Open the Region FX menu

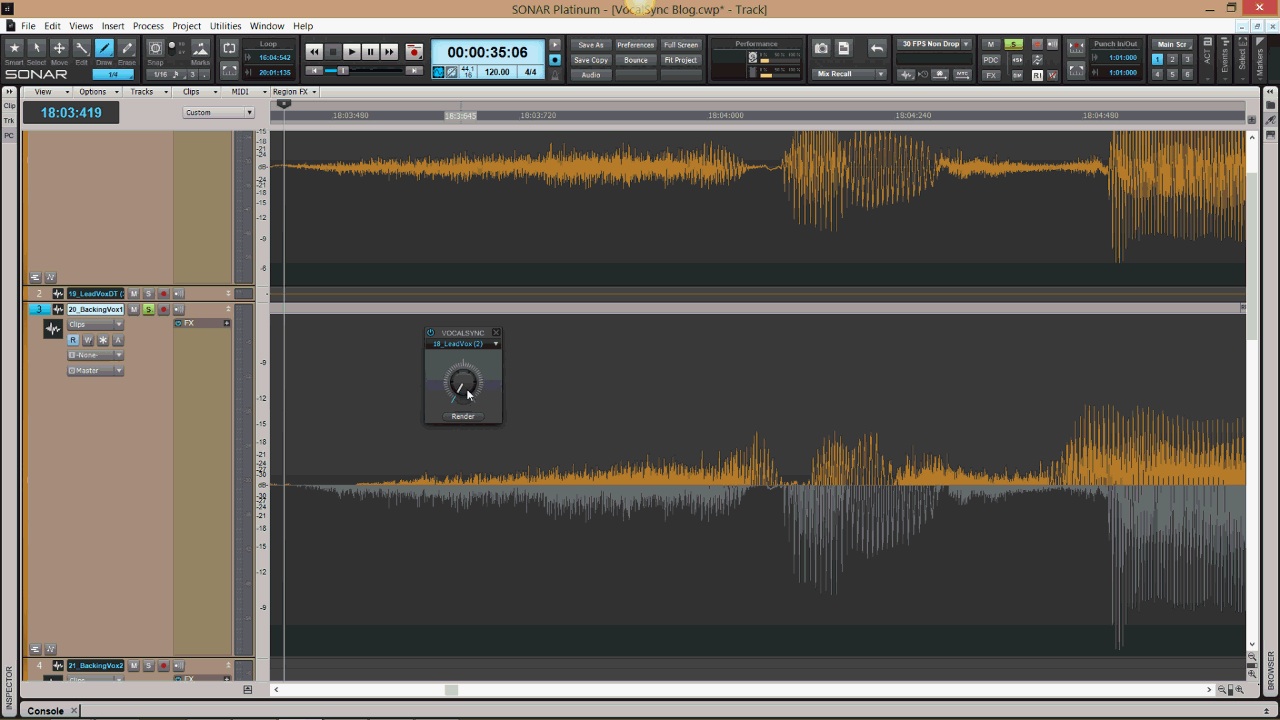click(x=293, y=92)
